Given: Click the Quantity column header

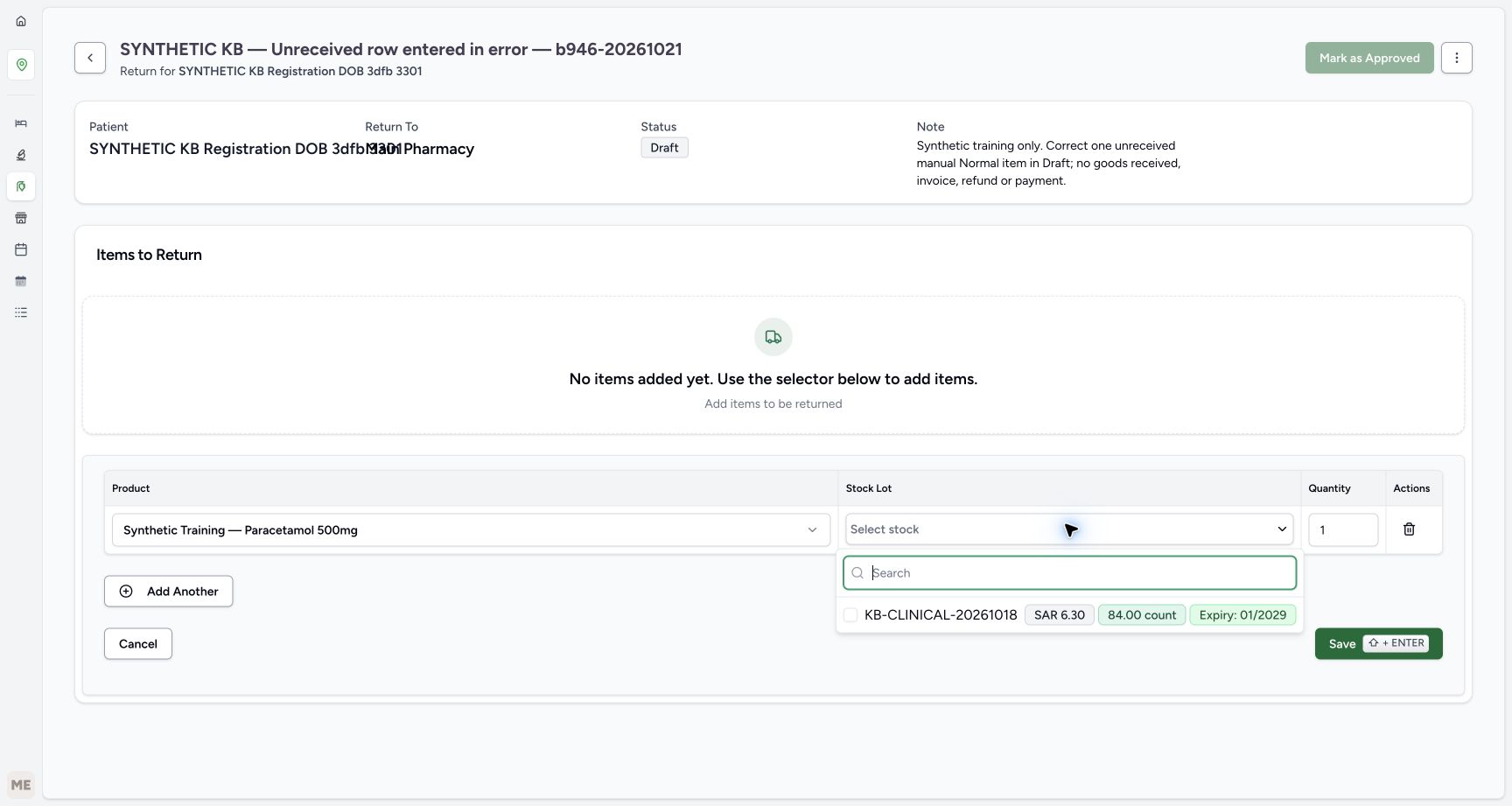Looking at the screenshot, I should pos(1329,488).
